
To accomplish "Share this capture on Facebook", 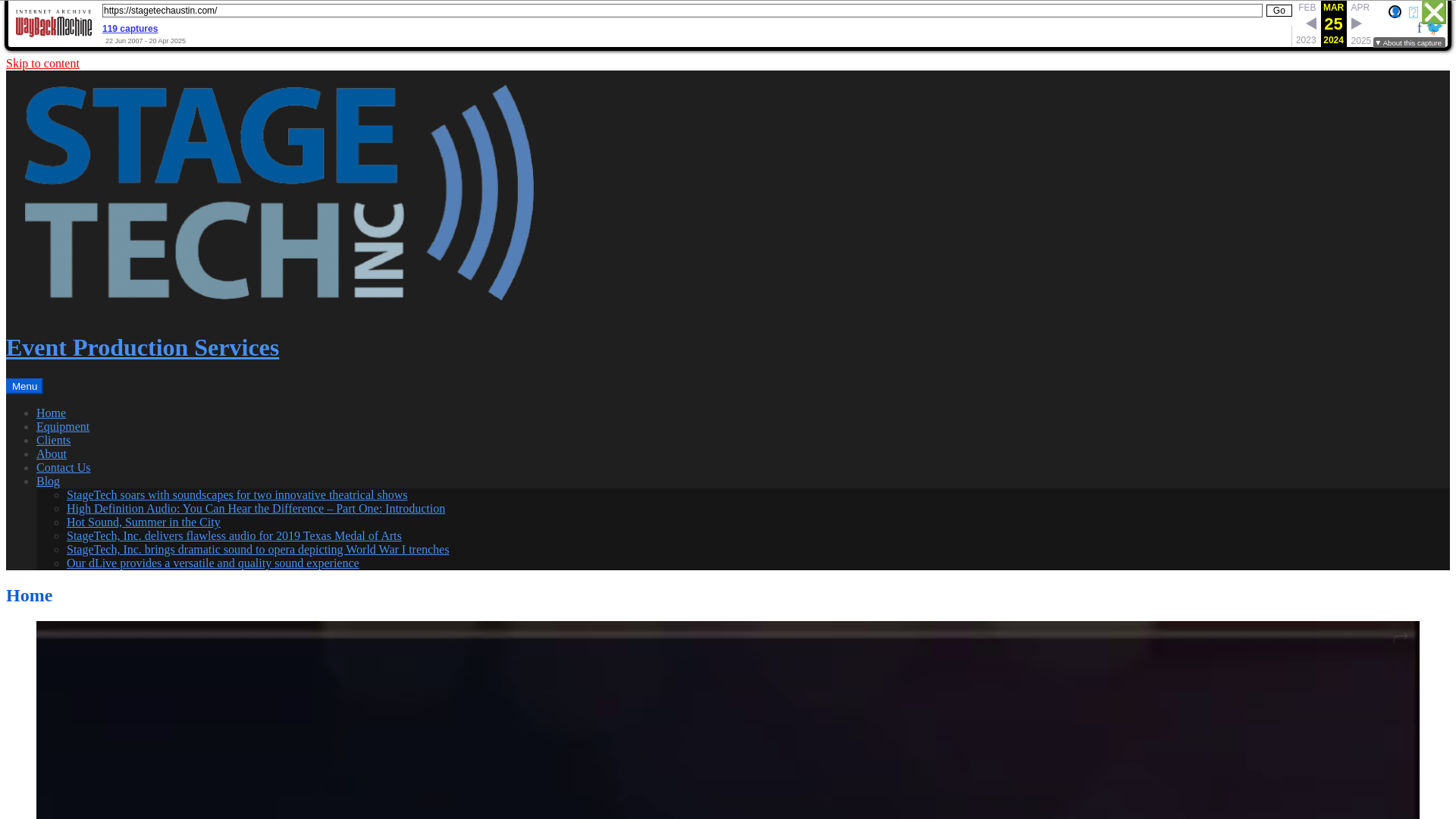I will (x=1420, y=28).
